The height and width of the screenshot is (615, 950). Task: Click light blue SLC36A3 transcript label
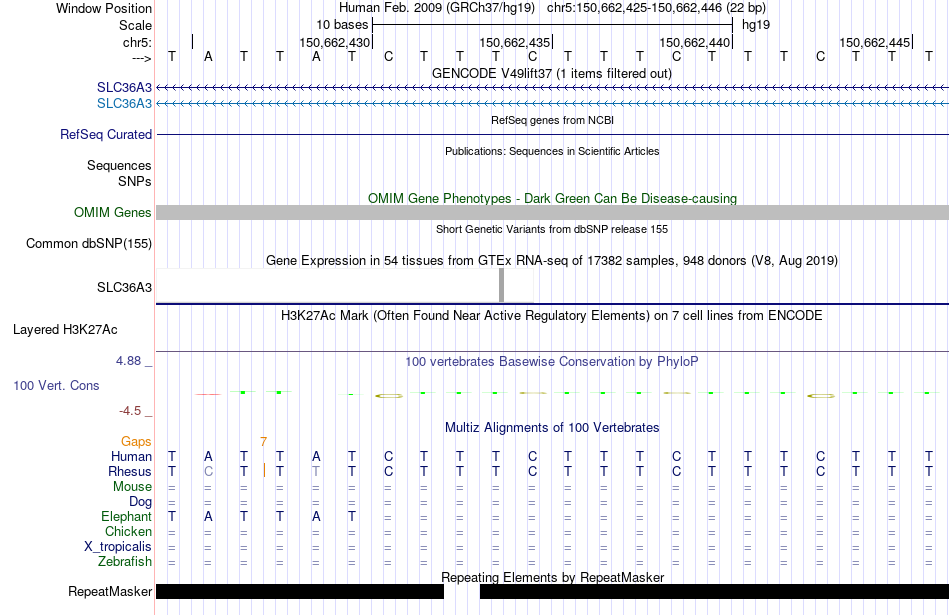[124, 104]
